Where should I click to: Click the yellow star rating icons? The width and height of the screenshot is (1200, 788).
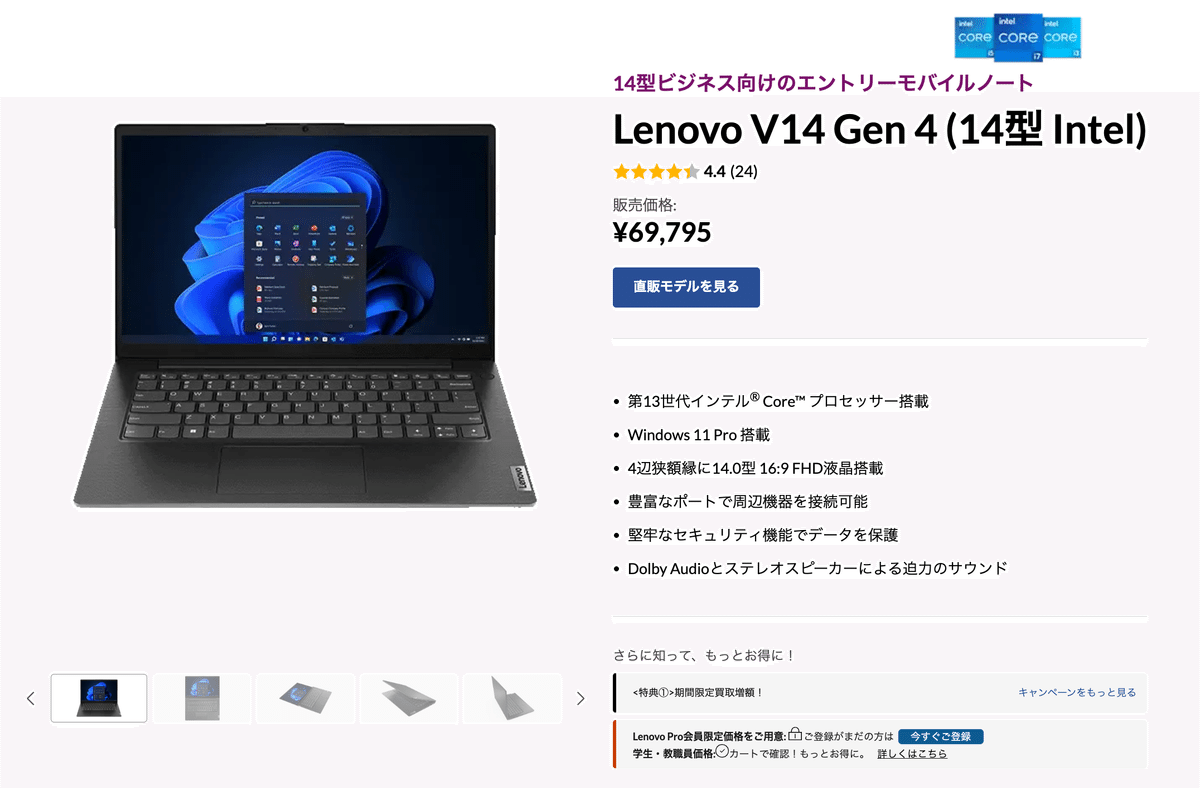click(x=656, y=171)
